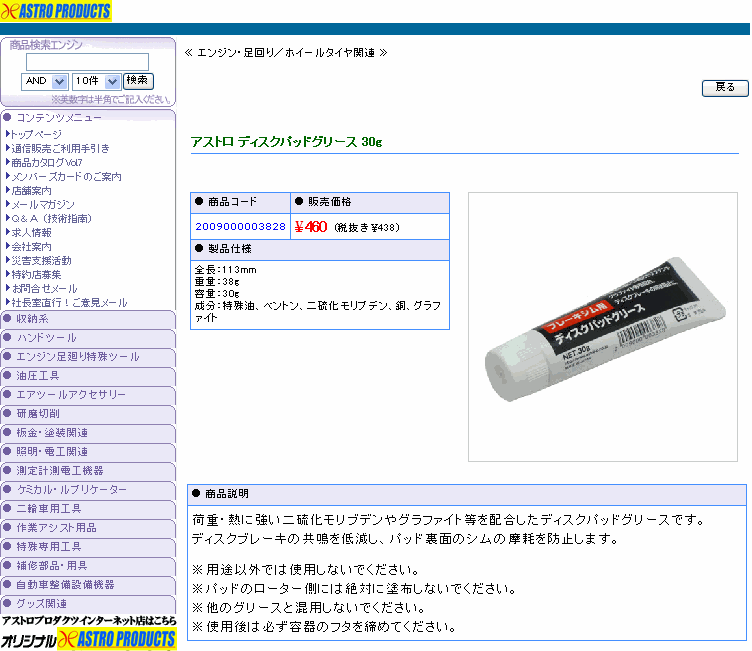Open Q&A (技術指南) link
752x651 pixels.
[51, 218]
